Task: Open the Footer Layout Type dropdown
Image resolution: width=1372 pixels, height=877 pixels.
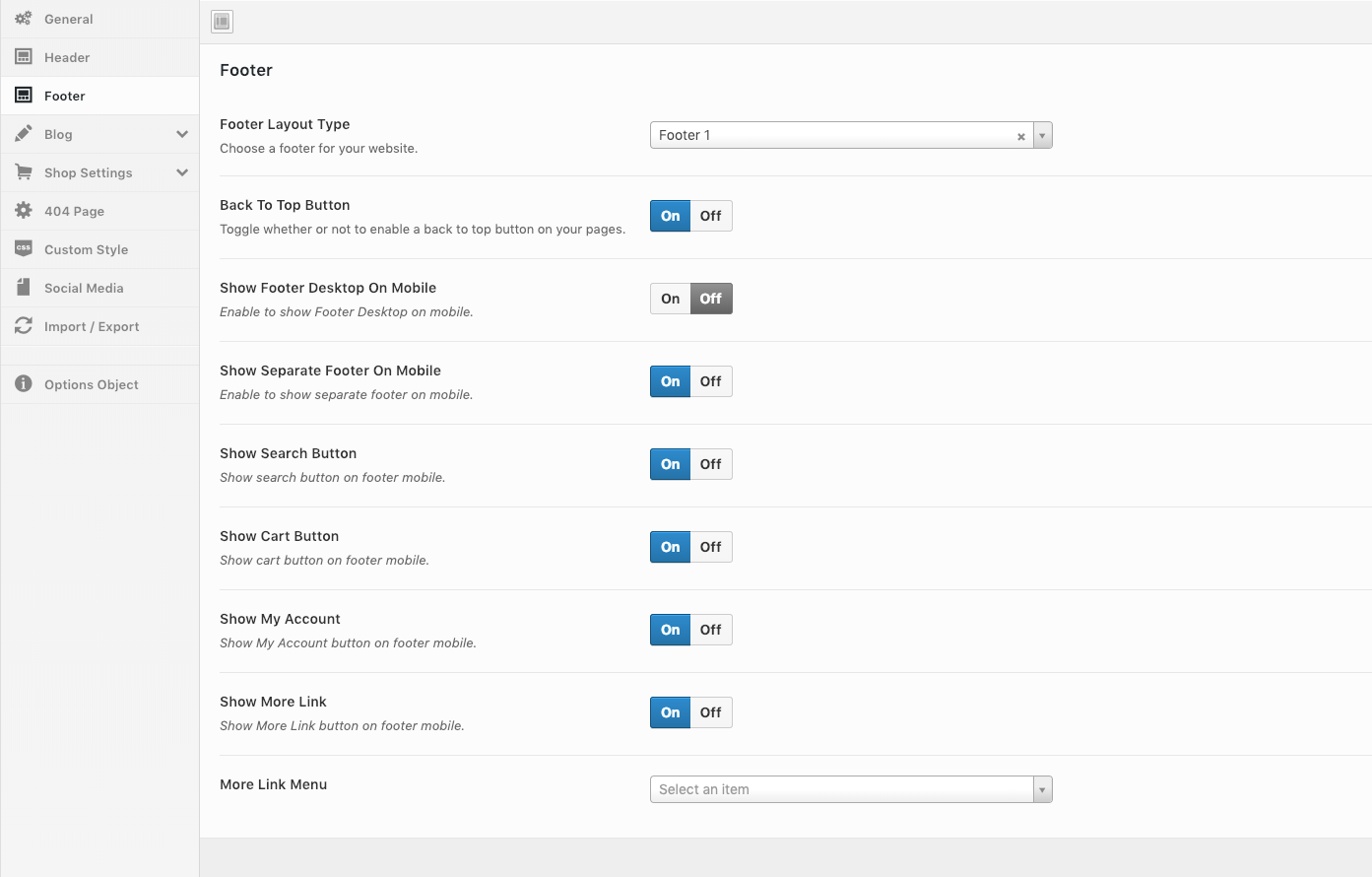Action: point(1042,135)
